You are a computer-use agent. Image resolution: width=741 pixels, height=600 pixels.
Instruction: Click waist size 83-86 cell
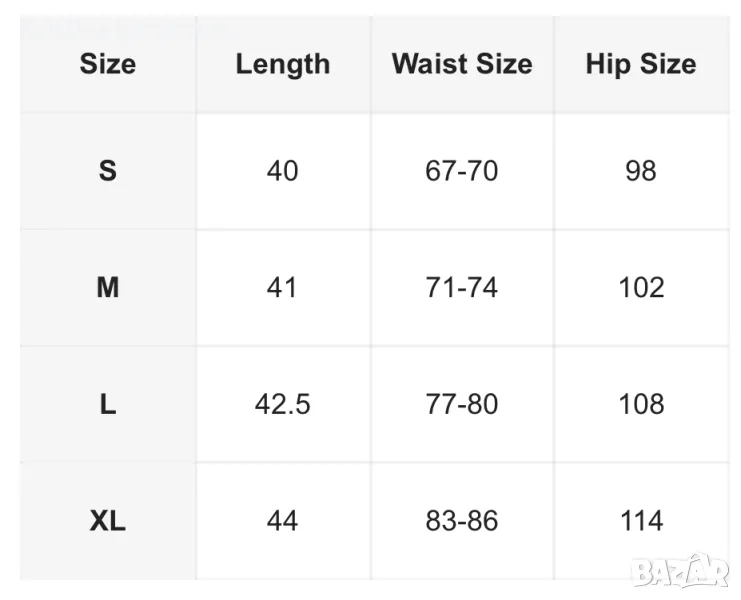point(462,521)
